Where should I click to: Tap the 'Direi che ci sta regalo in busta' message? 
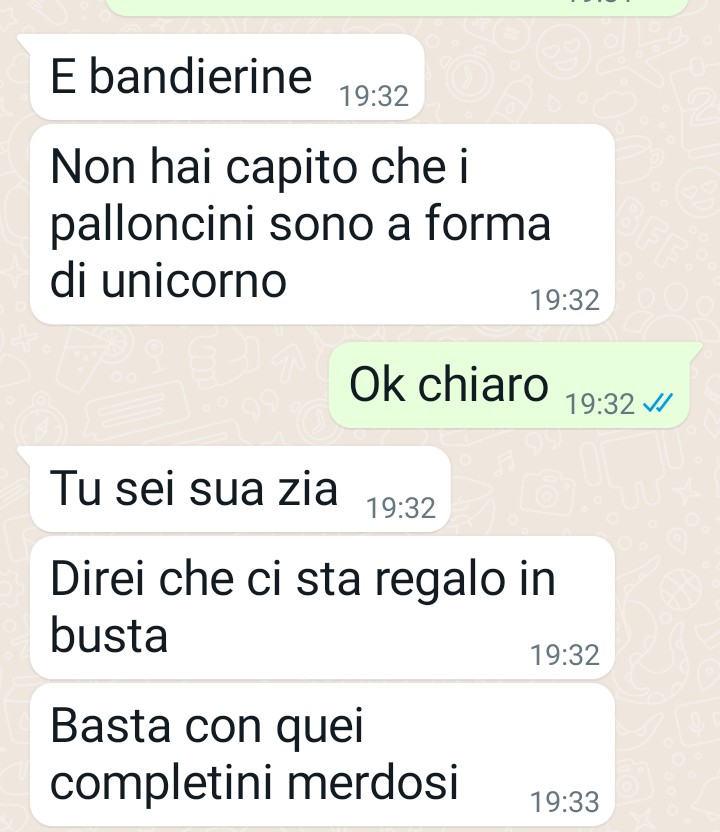tap(323, 607)
